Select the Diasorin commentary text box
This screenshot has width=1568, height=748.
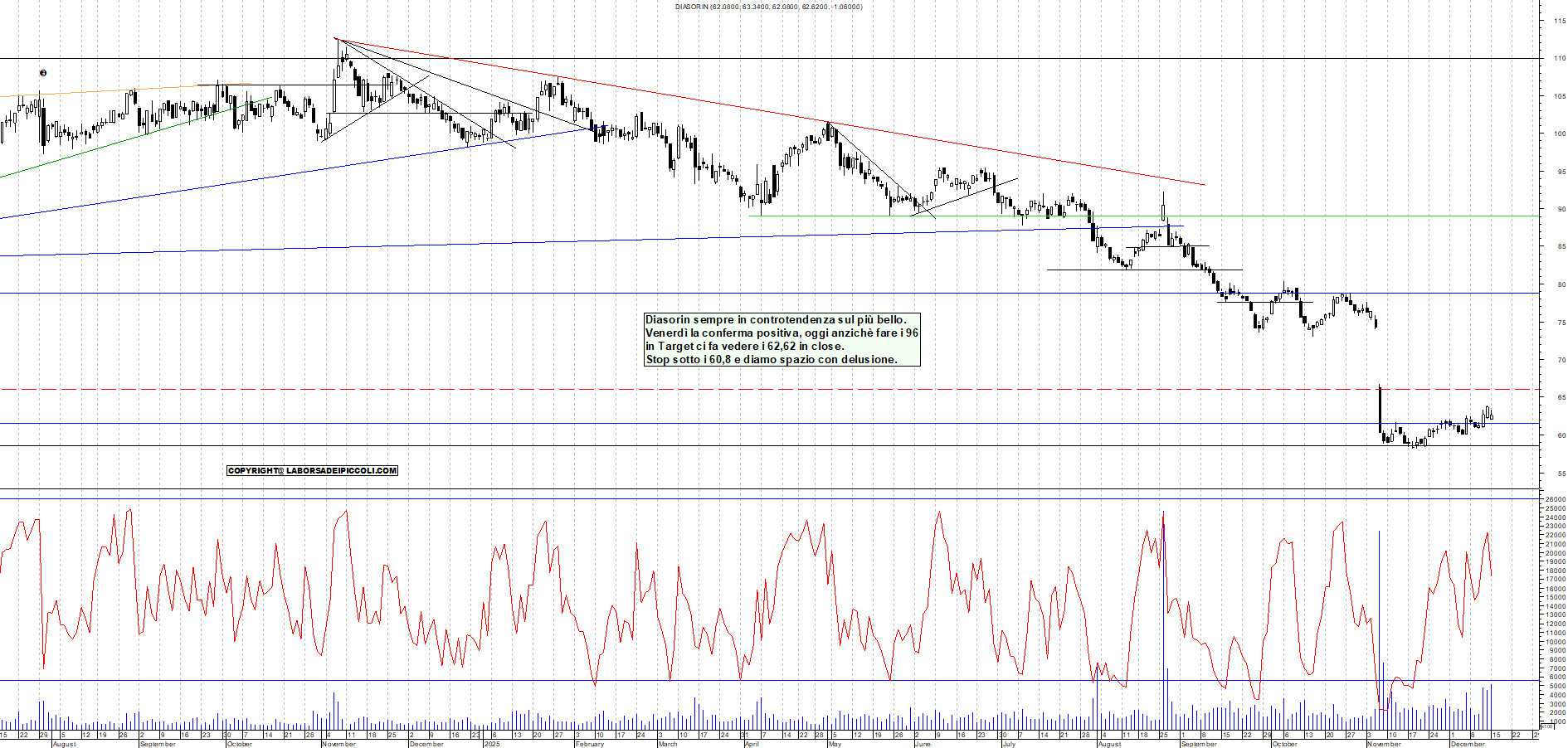point(782,339)
